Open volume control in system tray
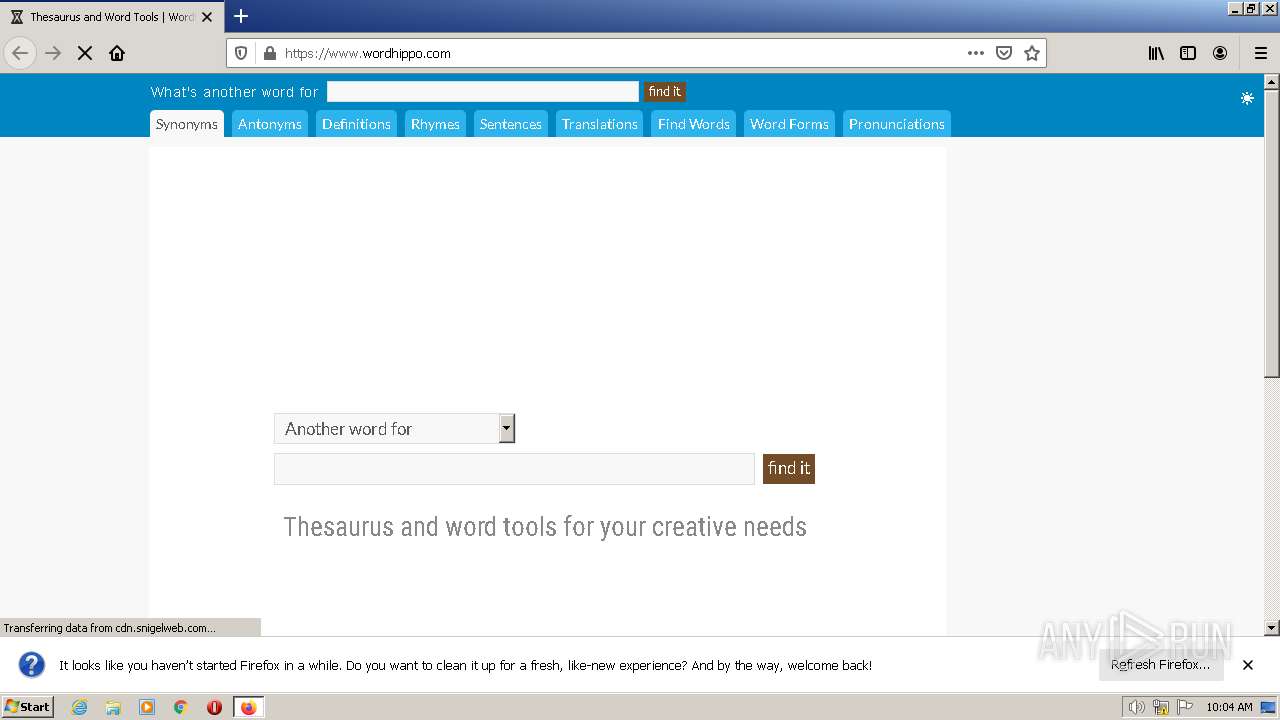This screenshot has height=720, width=1280. 1136,707
